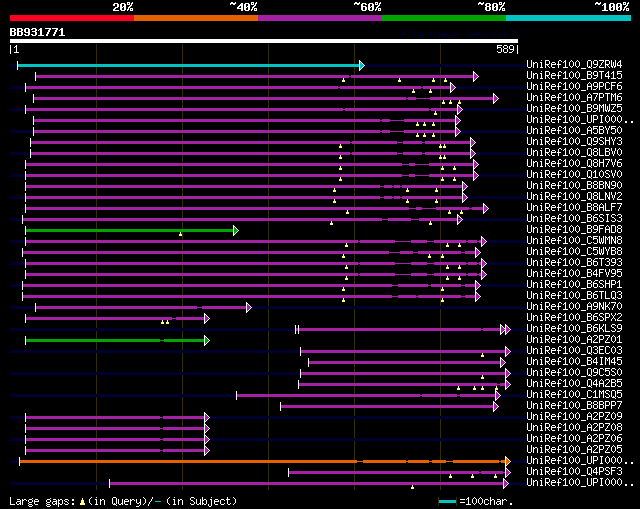Select the UniRef100_Q9C5S0 label
This screenshot has height=509, width=640.
tap(574, 373)
